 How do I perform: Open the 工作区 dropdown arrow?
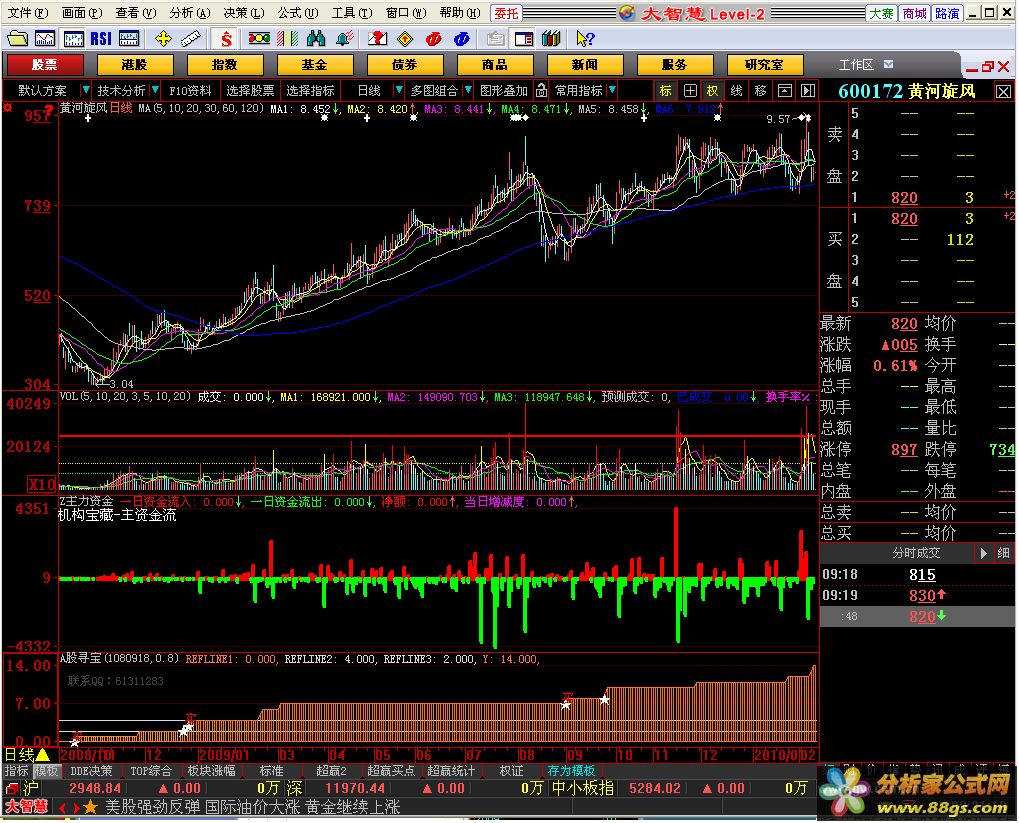tap(888, 64)
